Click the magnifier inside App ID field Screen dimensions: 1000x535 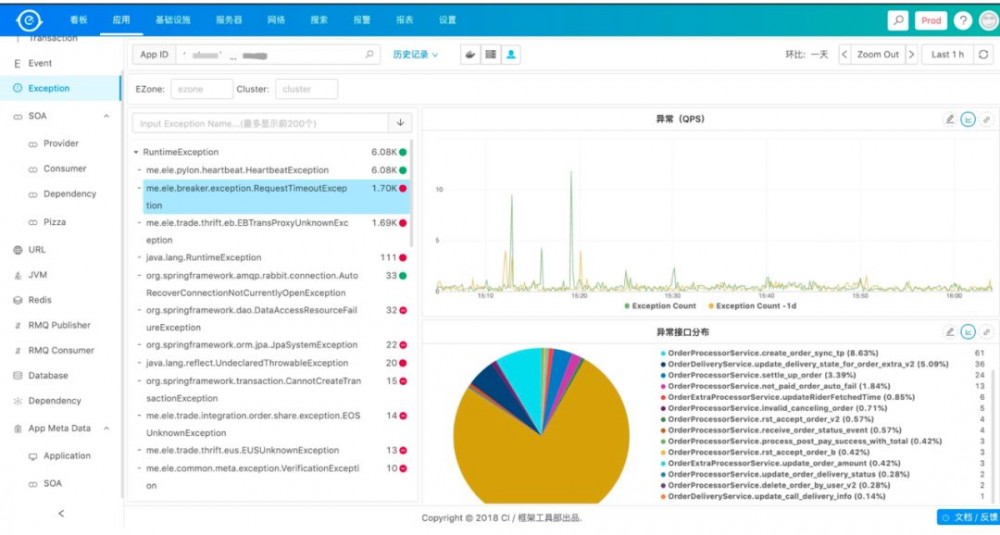pyautogui.click(x=369, y=55)
